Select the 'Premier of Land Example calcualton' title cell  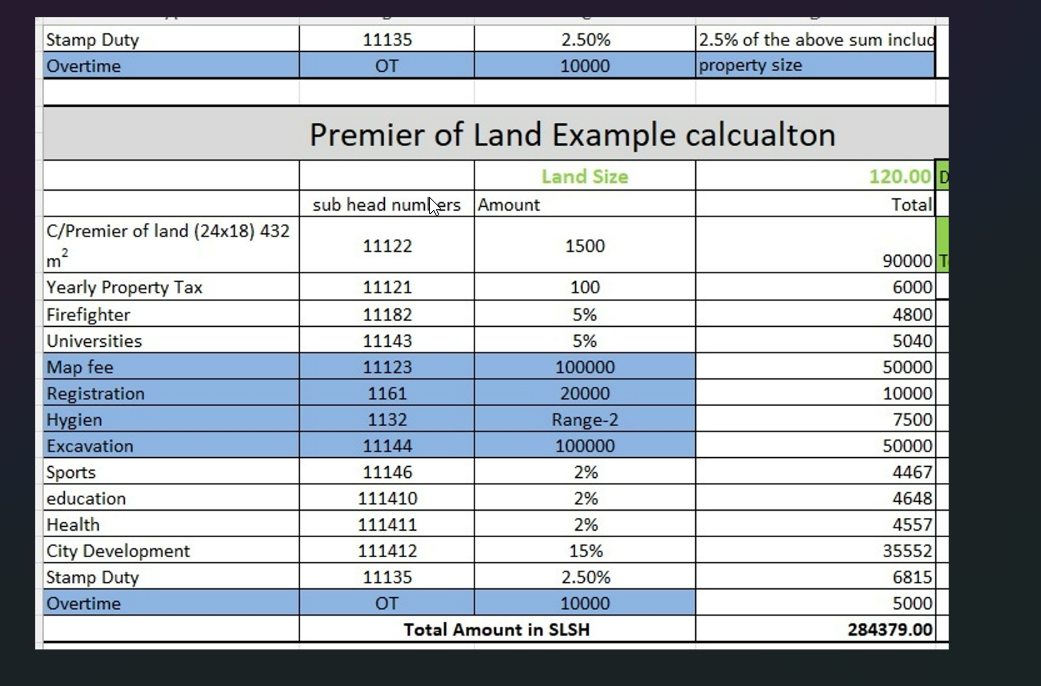[496, 133]
